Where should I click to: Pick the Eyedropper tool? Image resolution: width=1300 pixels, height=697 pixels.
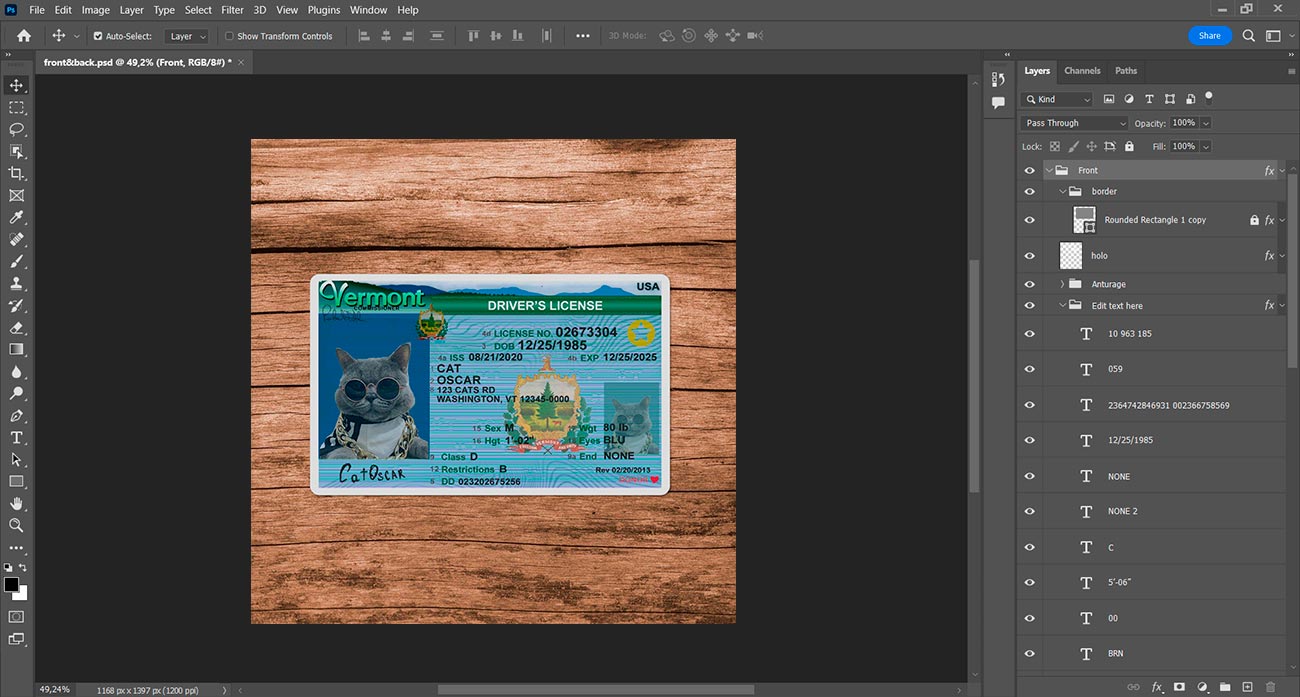point(16,217)
